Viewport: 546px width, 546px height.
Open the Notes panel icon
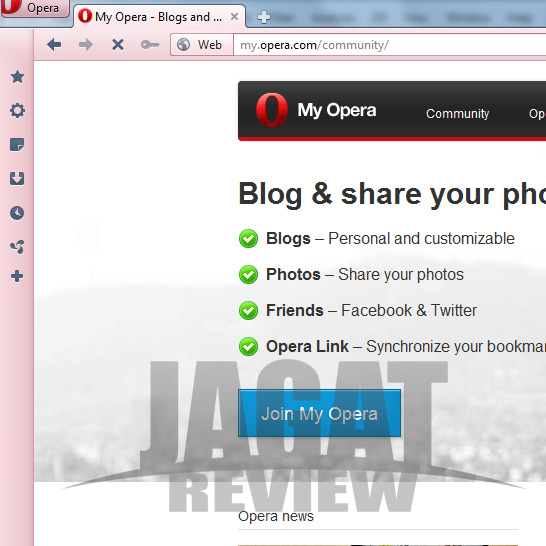(x=17, y=145)
